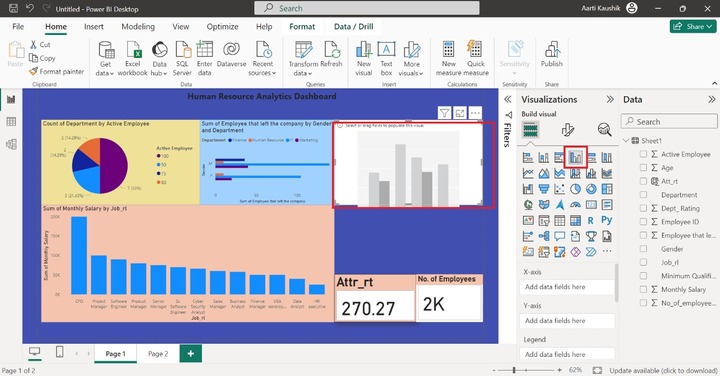This screenshot has height=376, width=720.
Task: Check the Dept_Rating field
Action: pos(643,208)
